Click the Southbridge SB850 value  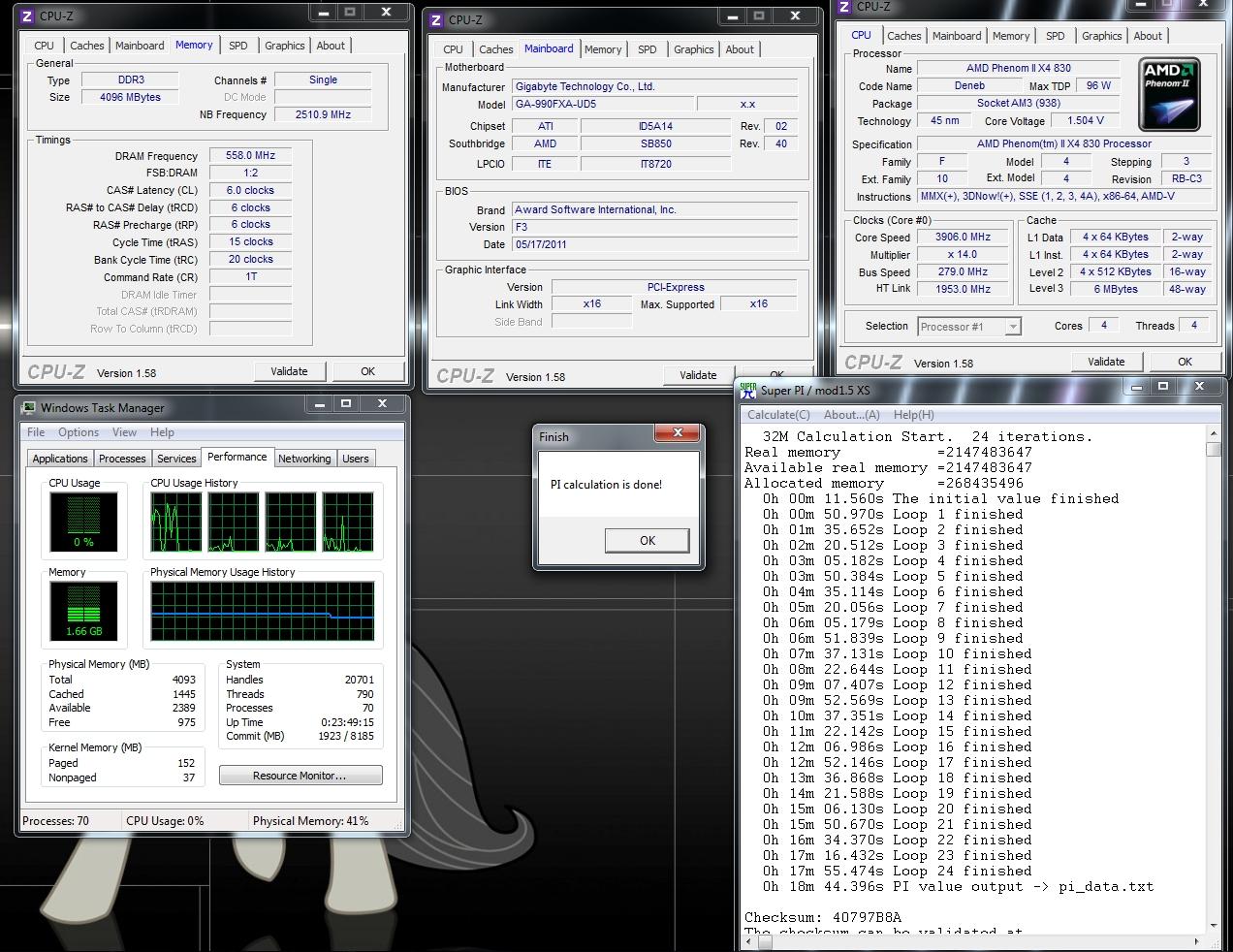point(655,143)
